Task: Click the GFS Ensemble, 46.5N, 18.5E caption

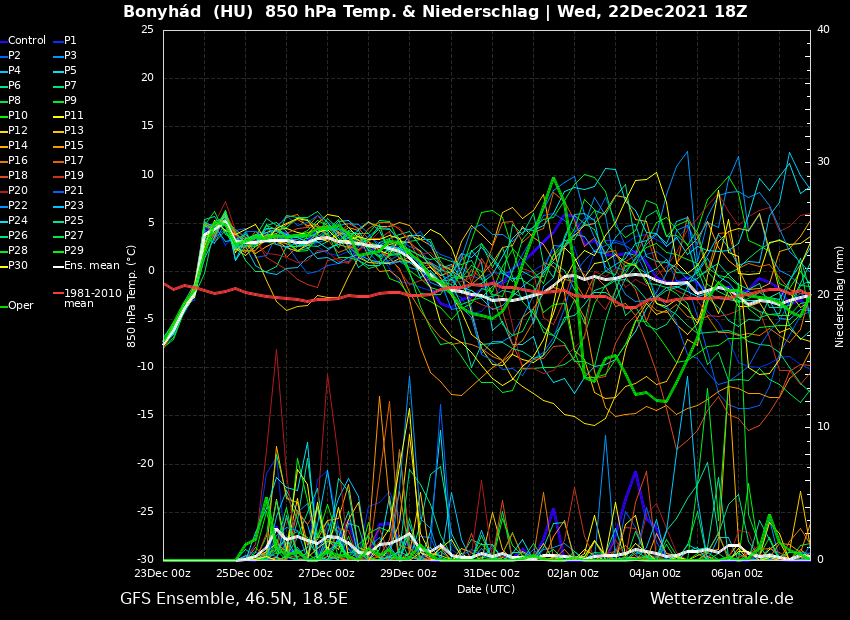Action: point(234,599)
